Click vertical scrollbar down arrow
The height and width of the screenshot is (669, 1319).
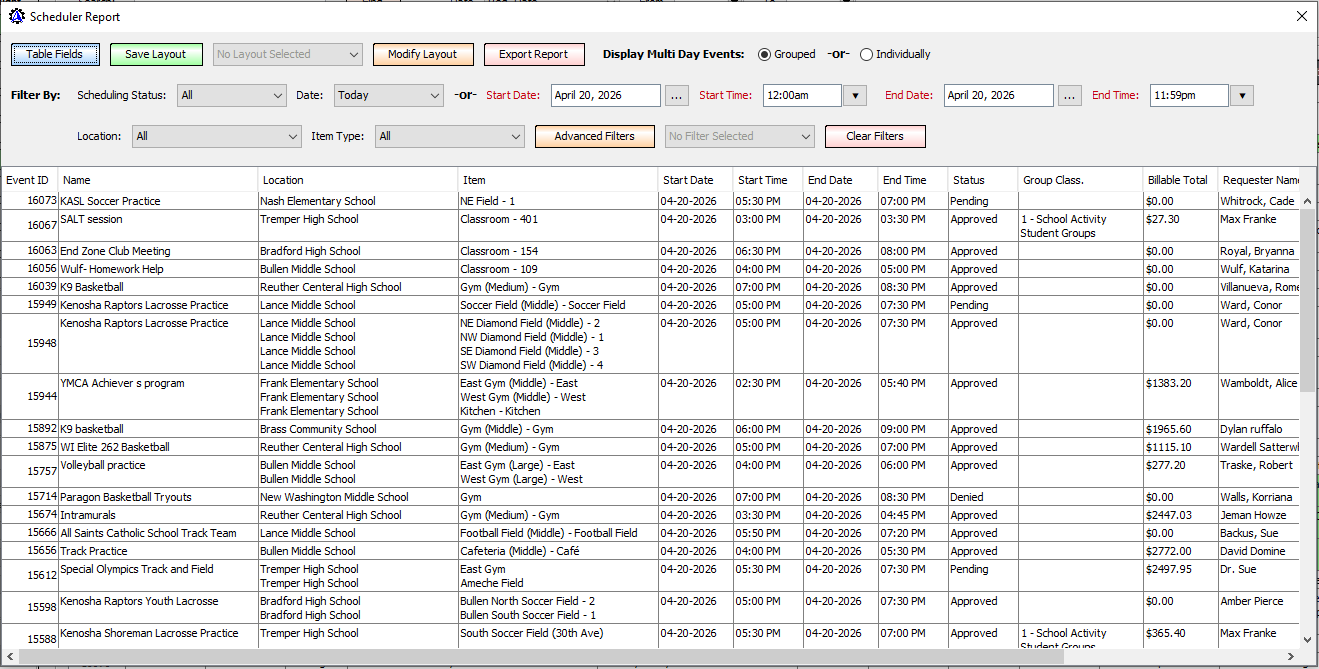coord(1308,640)
